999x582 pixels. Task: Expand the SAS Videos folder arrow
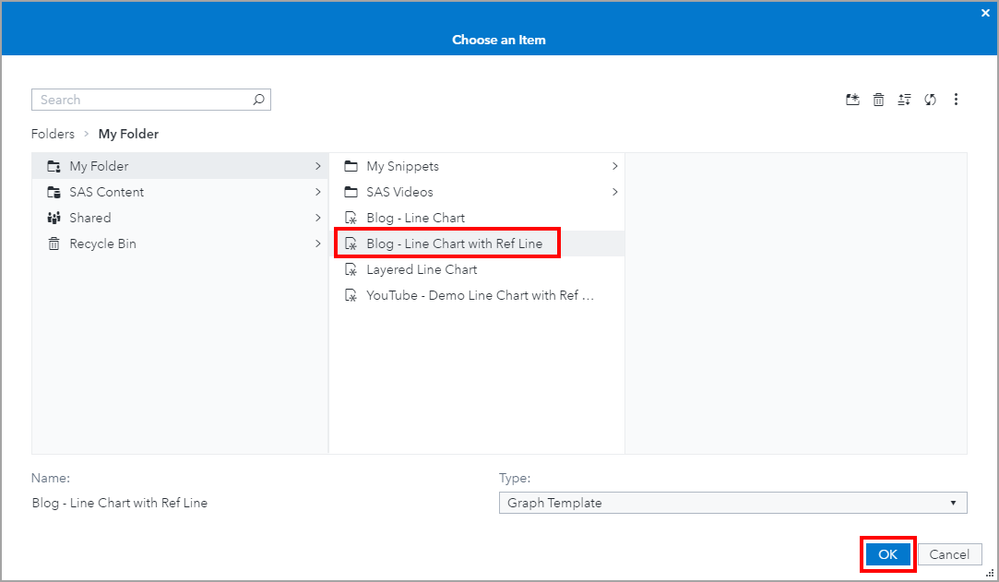pos(615,192)
